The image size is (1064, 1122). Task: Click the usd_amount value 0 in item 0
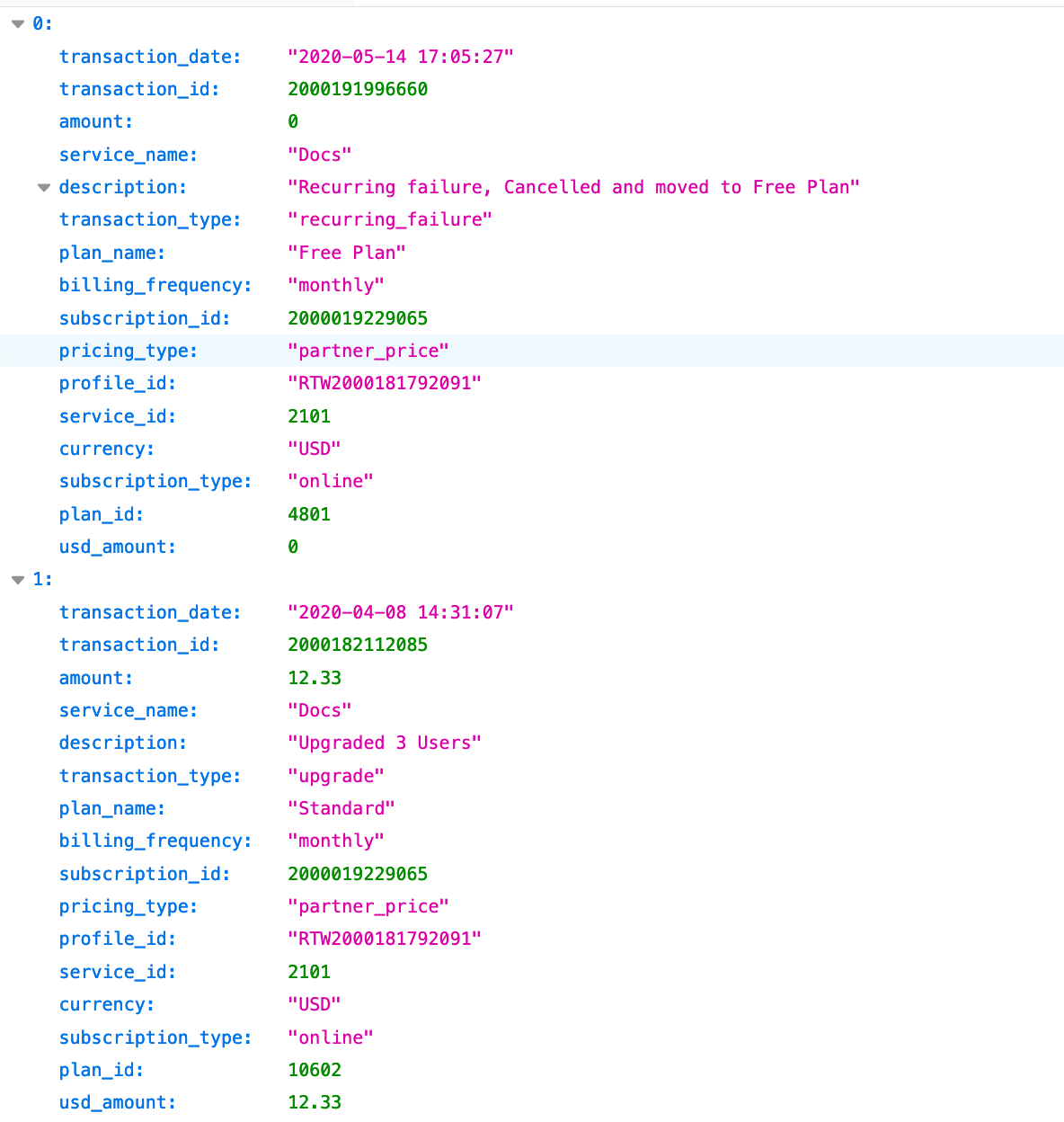[293, 547]
